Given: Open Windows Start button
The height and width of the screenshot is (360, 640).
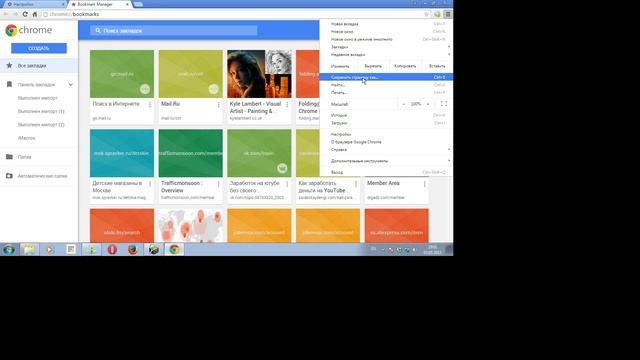Looking at the screenshot, I should 9,249.
